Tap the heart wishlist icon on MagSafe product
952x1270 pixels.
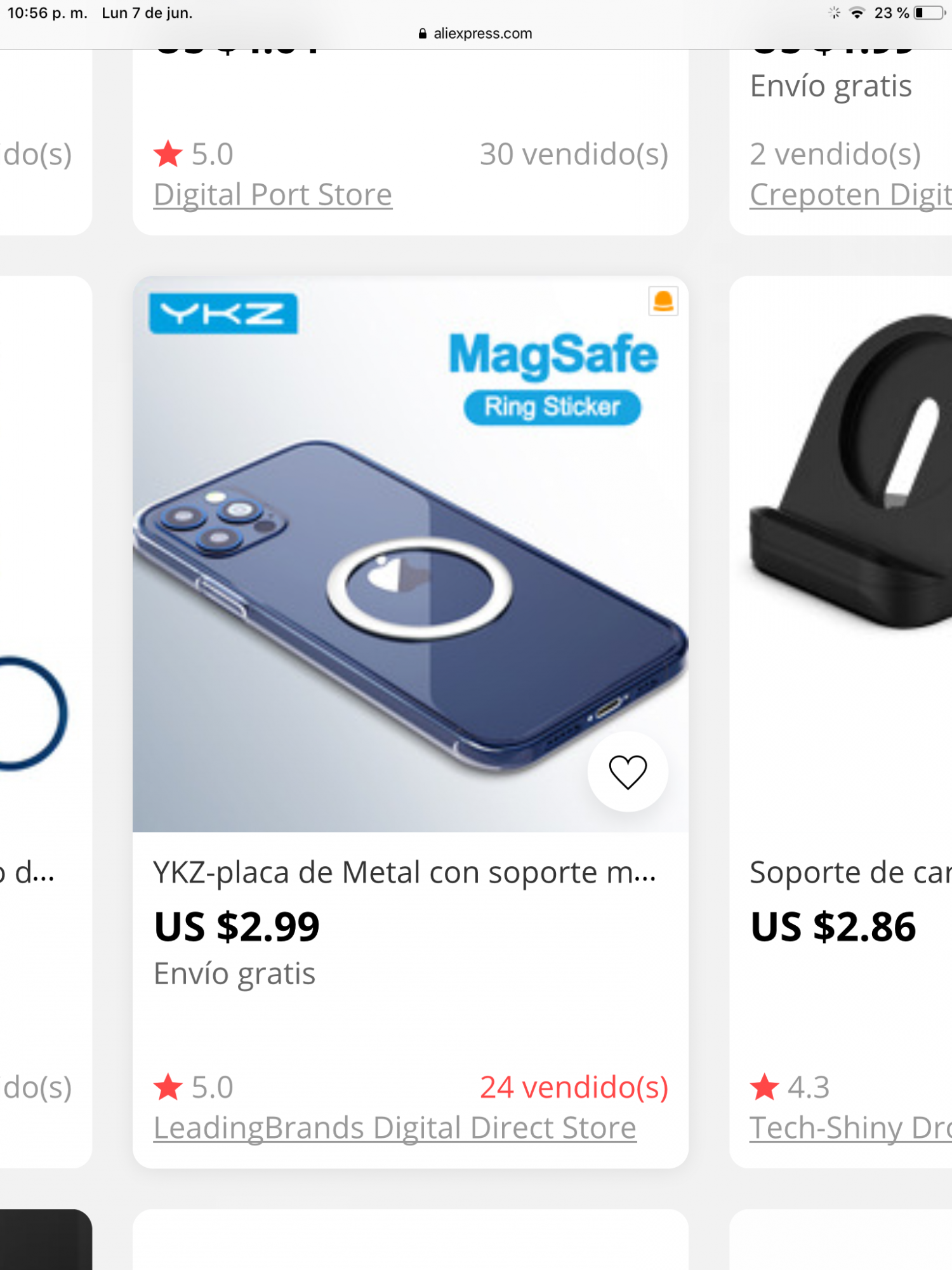point(628,772)
